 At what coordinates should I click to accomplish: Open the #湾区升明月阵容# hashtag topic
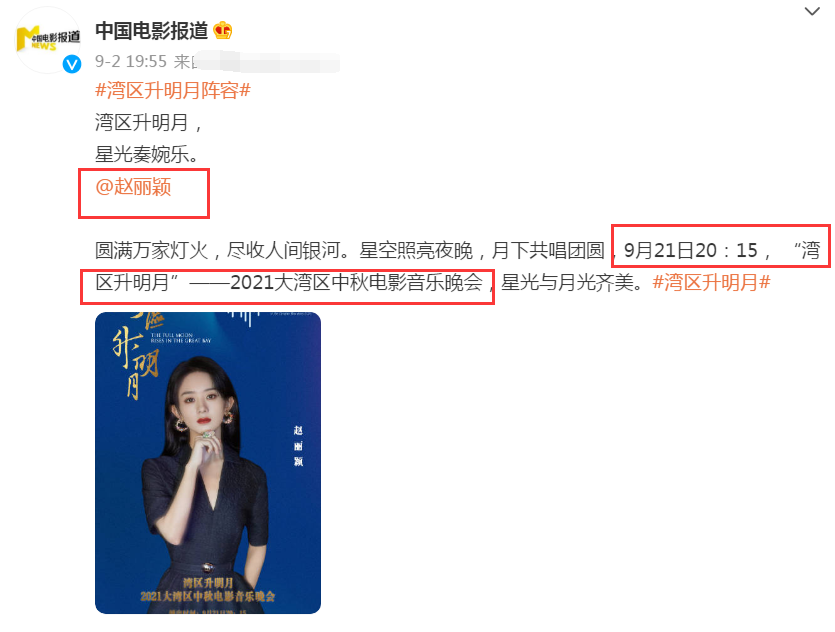173,91
